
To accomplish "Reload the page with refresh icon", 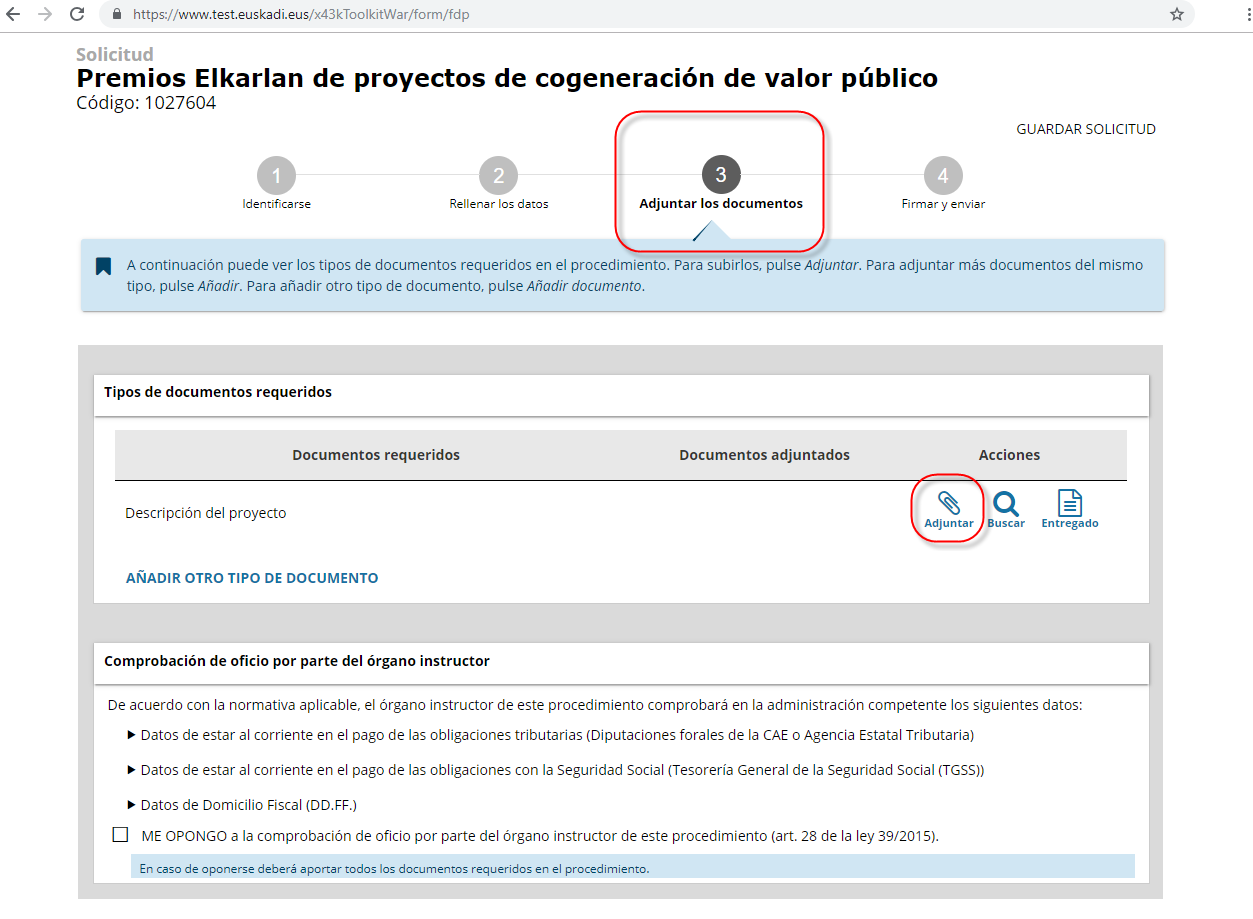I will click(77, 14).
